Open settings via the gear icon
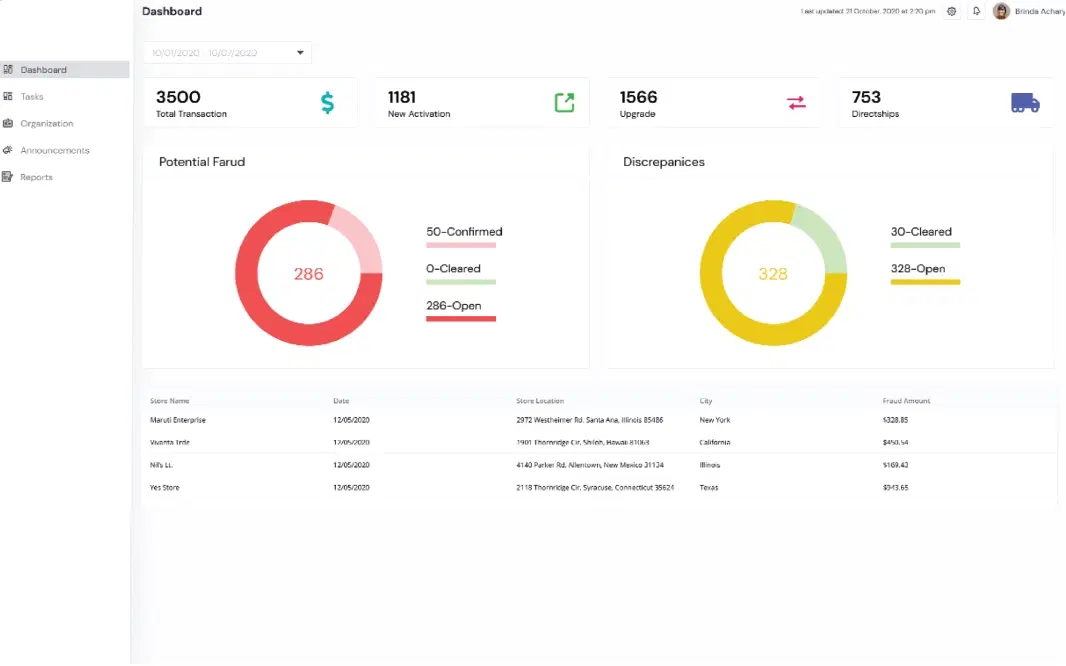 951,12
